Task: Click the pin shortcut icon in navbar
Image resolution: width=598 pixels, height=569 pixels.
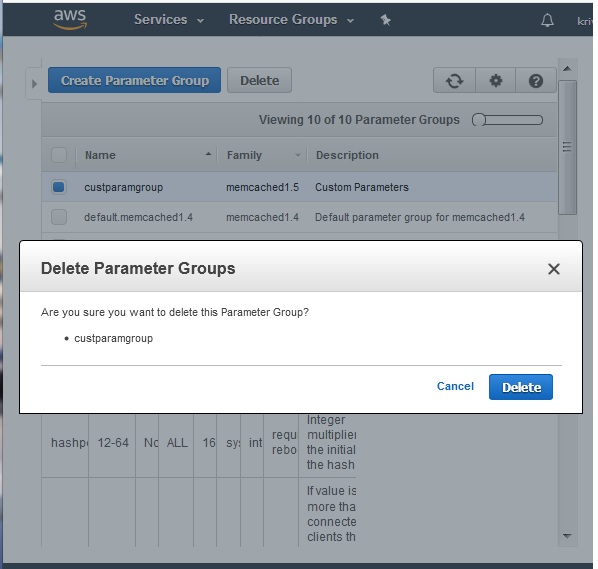Action: coord(386,20)
